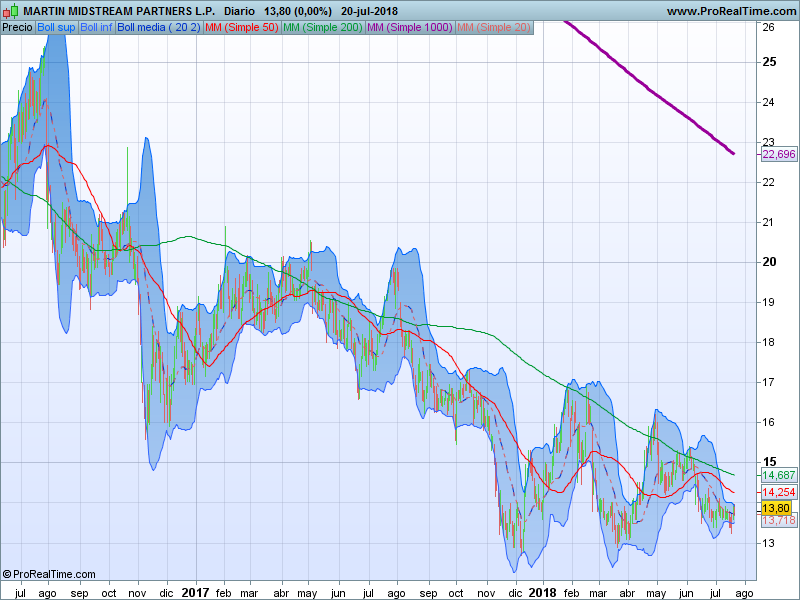Select the Precio legend tab
The image size is (800, 600).
pos(17,28)
